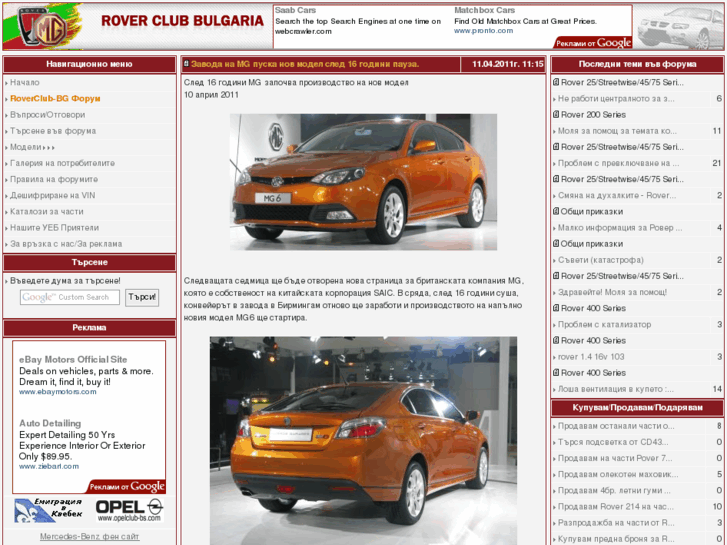
Task: Open RoverClub-BG Форум link
Action: [x=55, y=98]
